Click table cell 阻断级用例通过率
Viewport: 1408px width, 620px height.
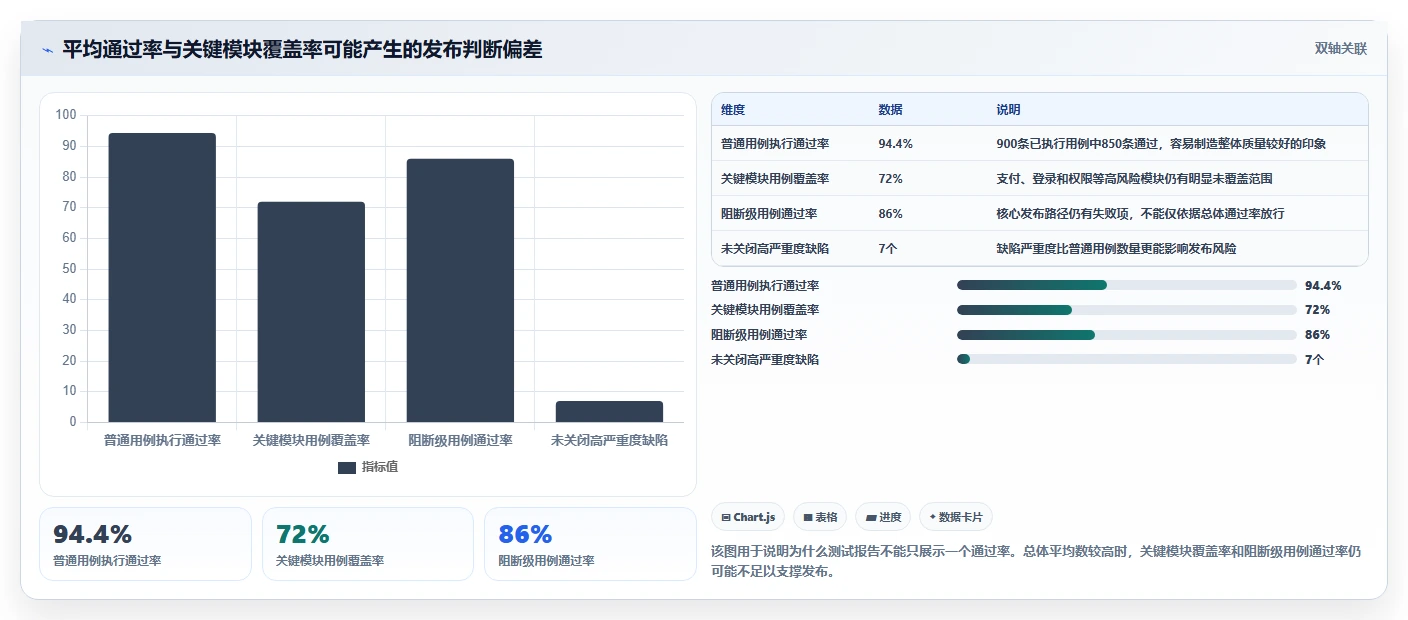coord(769,214)
